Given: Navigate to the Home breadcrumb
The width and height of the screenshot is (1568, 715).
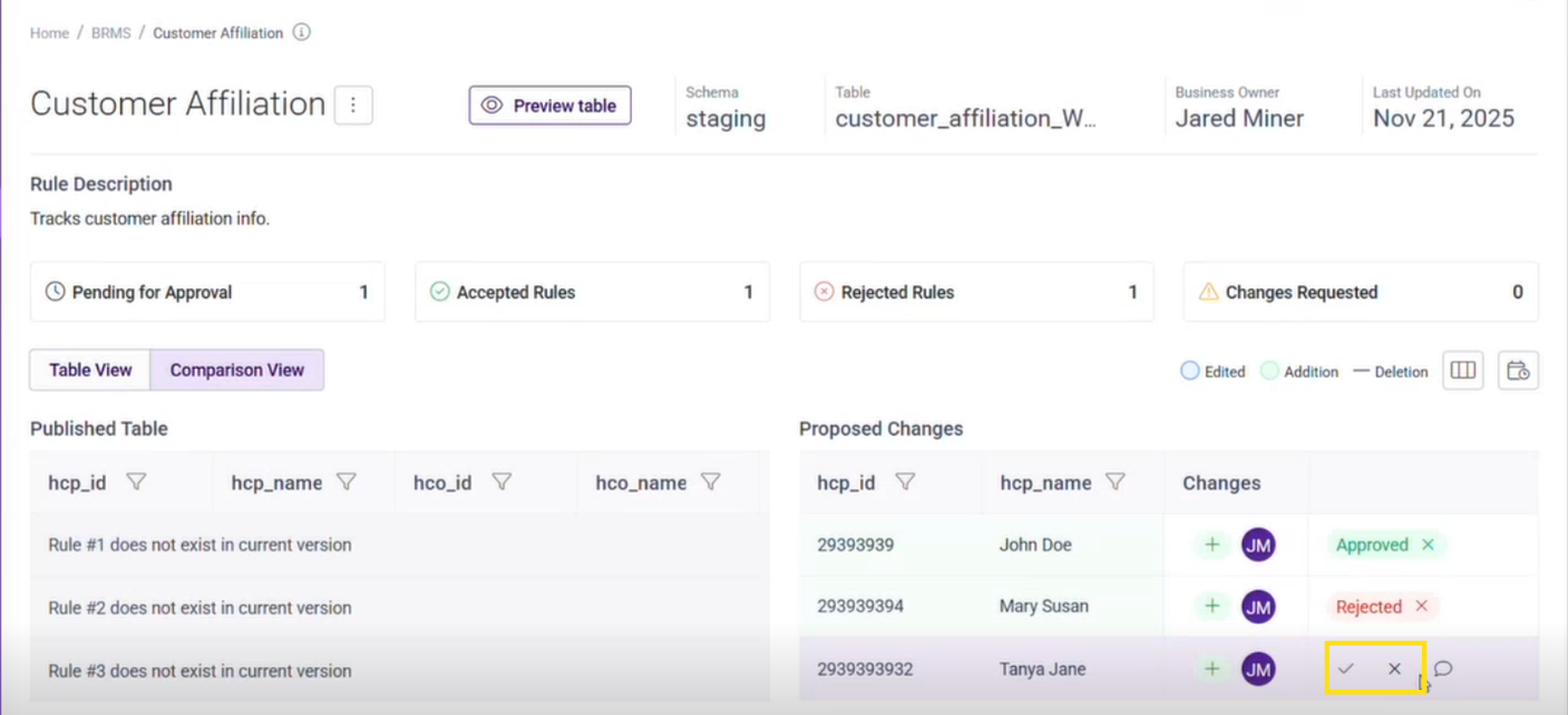Looking at the screenshot, I should tap(49, 33).
